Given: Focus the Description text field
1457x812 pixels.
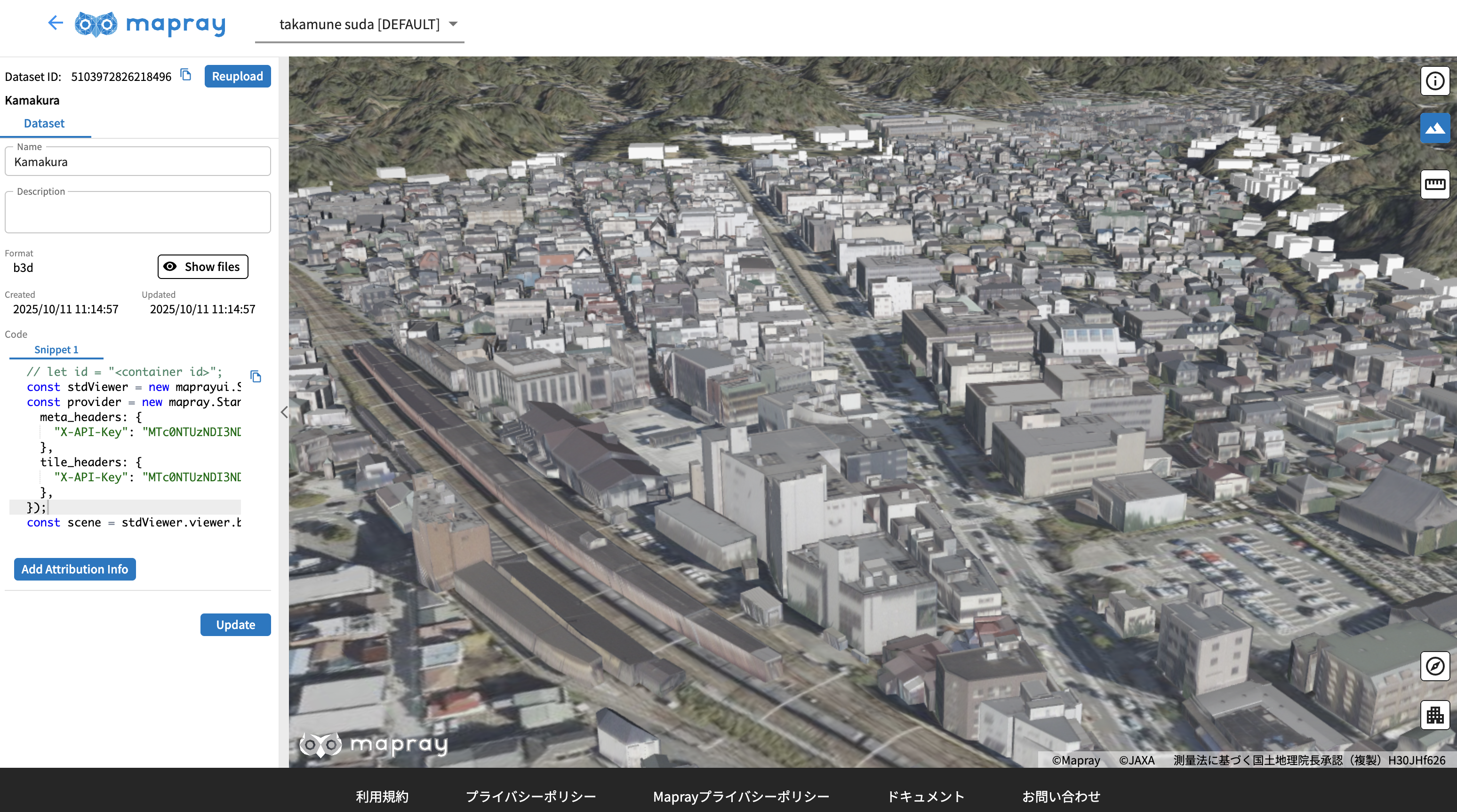Looking at the screenshot, I should click(137, 213).
